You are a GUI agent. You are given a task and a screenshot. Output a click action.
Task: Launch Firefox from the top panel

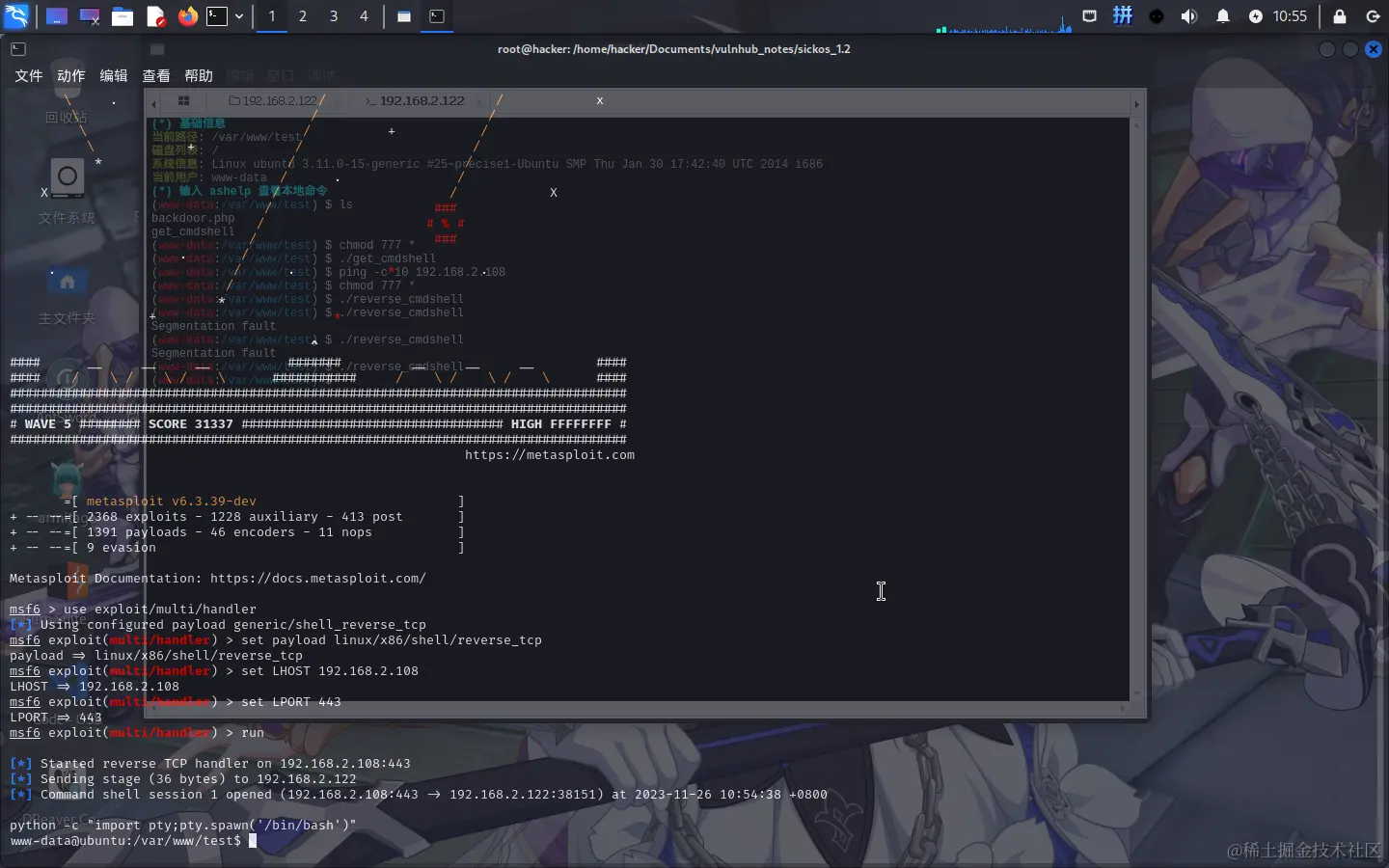(188, 16)
